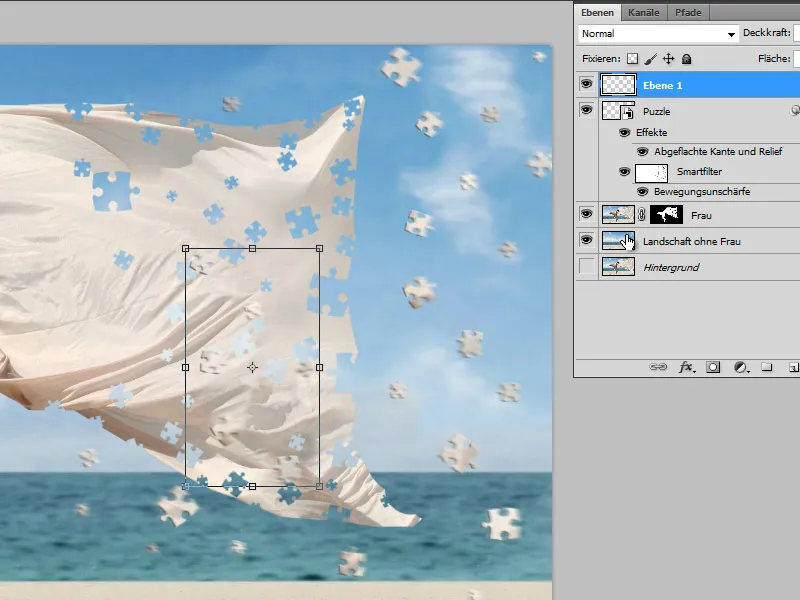Select the Frau layer mask thumbnail

coord(666,215)
